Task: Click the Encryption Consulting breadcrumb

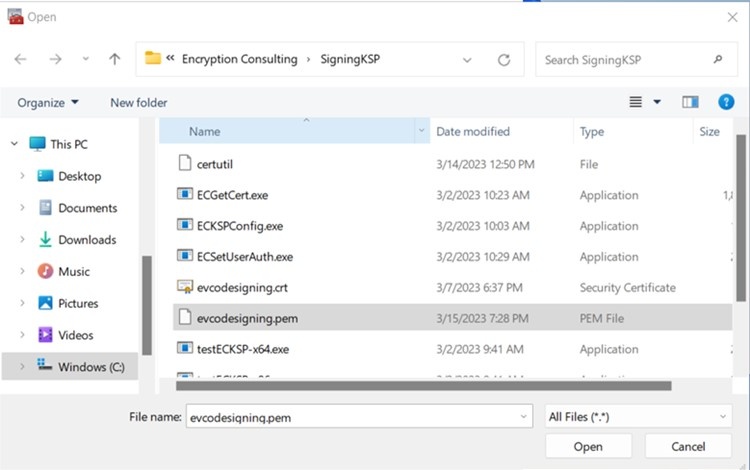Action: [x=239, y=59]
